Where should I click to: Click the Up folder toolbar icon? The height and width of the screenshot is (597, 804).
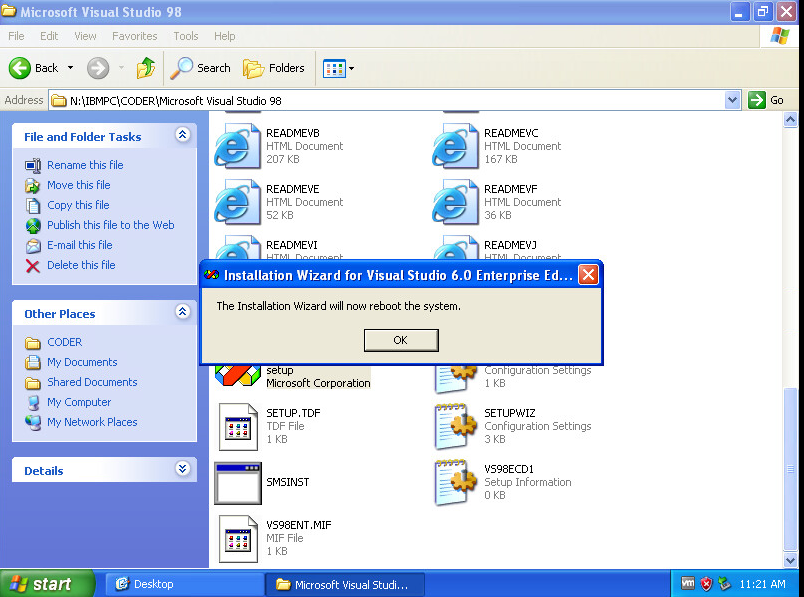[x=146, y=68]
